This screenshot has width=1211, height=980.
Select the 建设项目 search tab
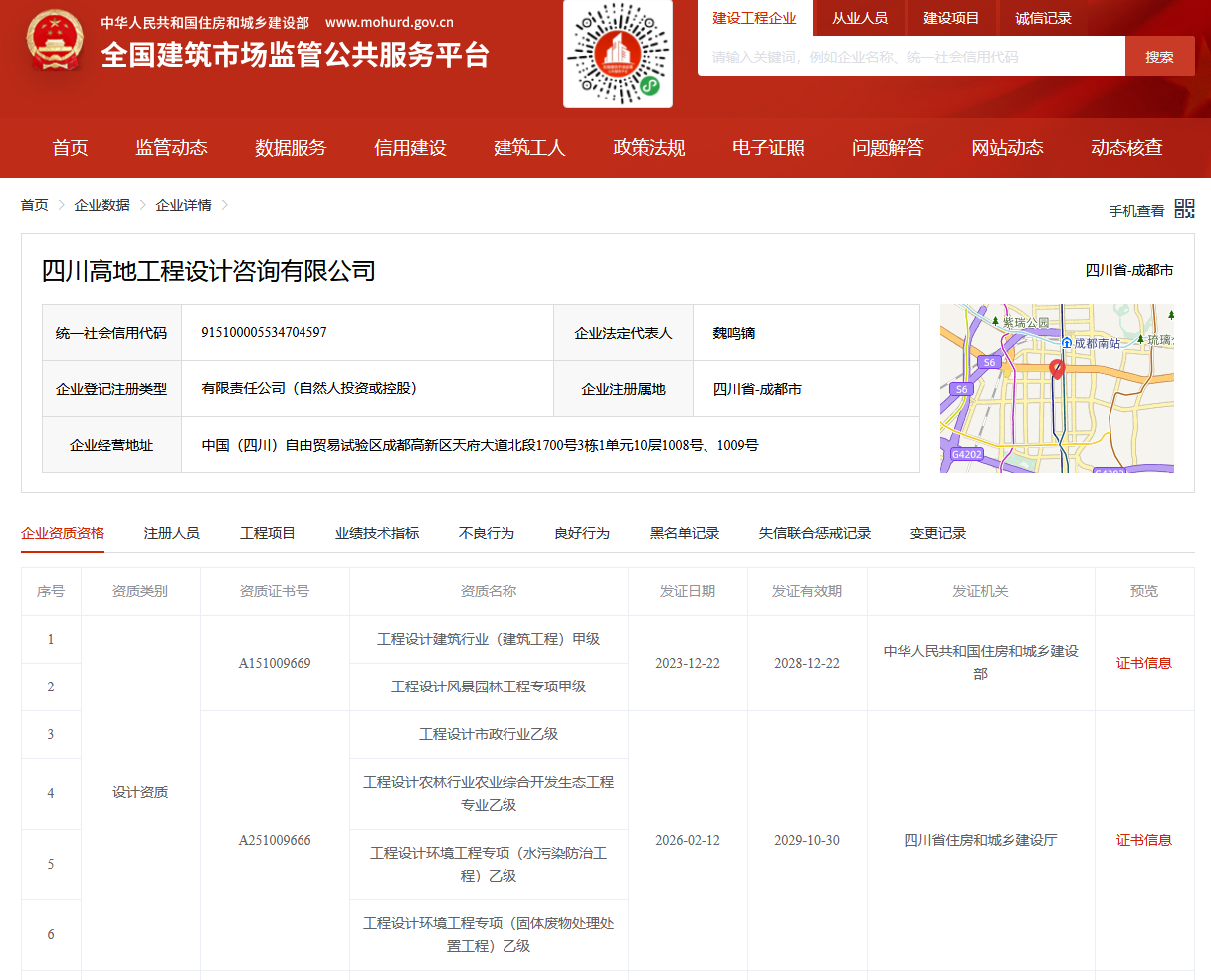[951, 18]
